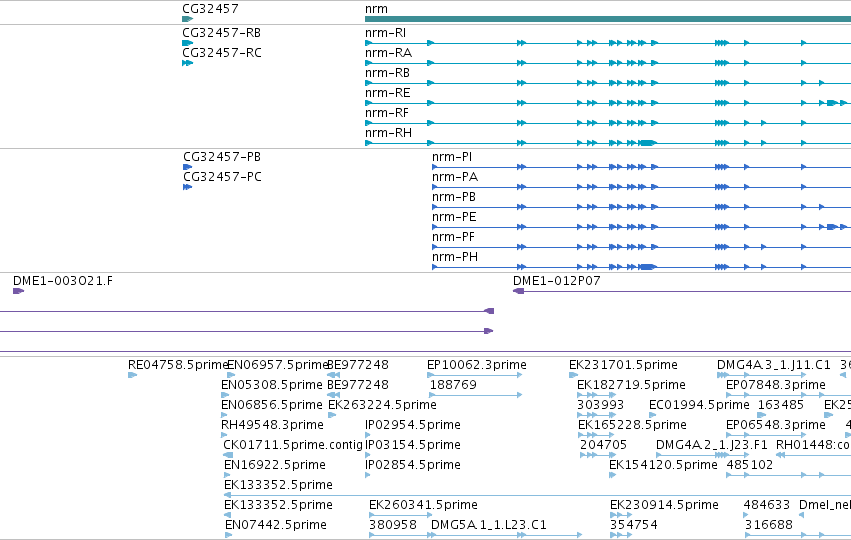Open the IP02854.5prime EST label
Screen dimensions: 851x540
412,465
